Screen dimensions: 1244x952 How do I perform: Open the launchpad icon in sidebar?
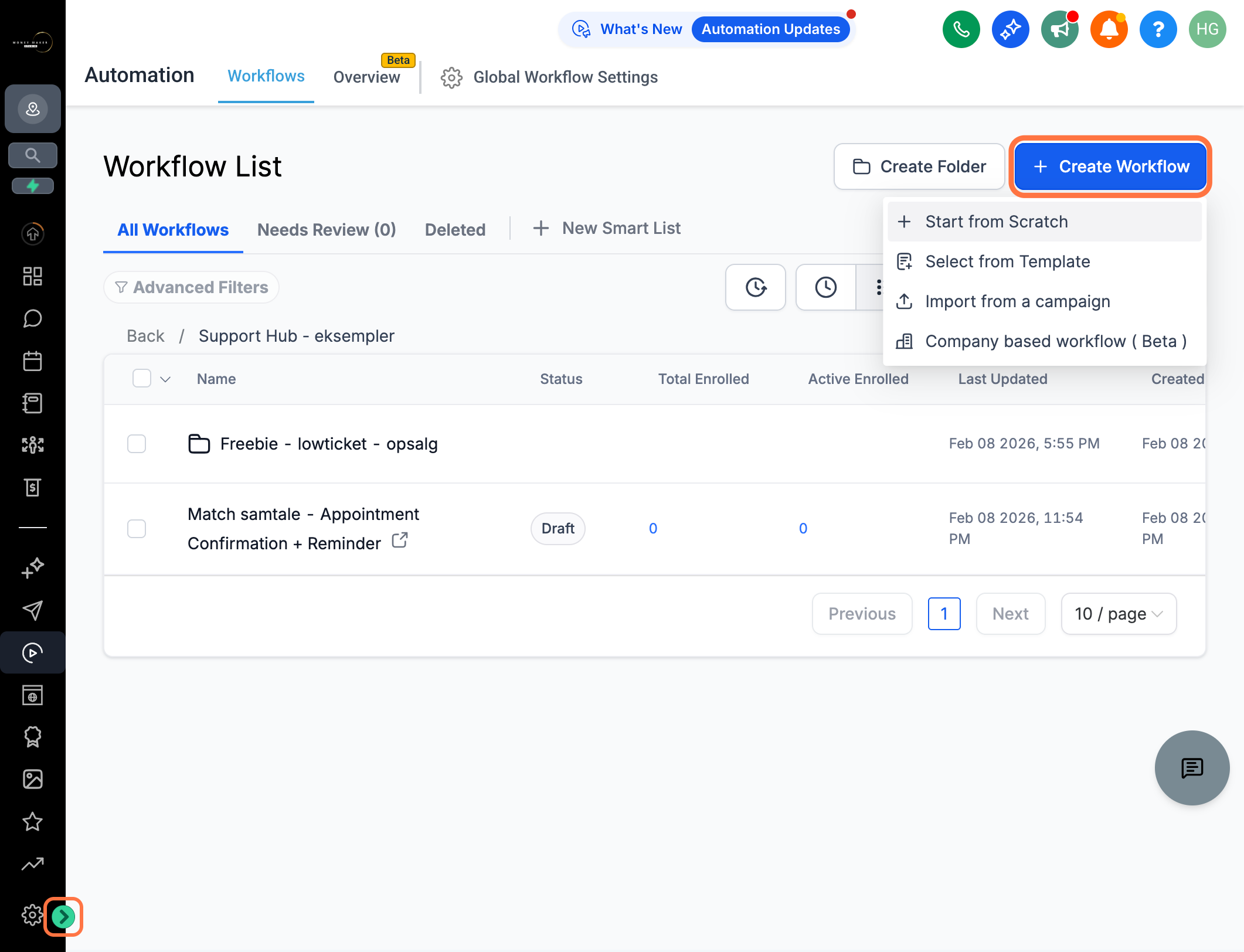pos(33,234)
